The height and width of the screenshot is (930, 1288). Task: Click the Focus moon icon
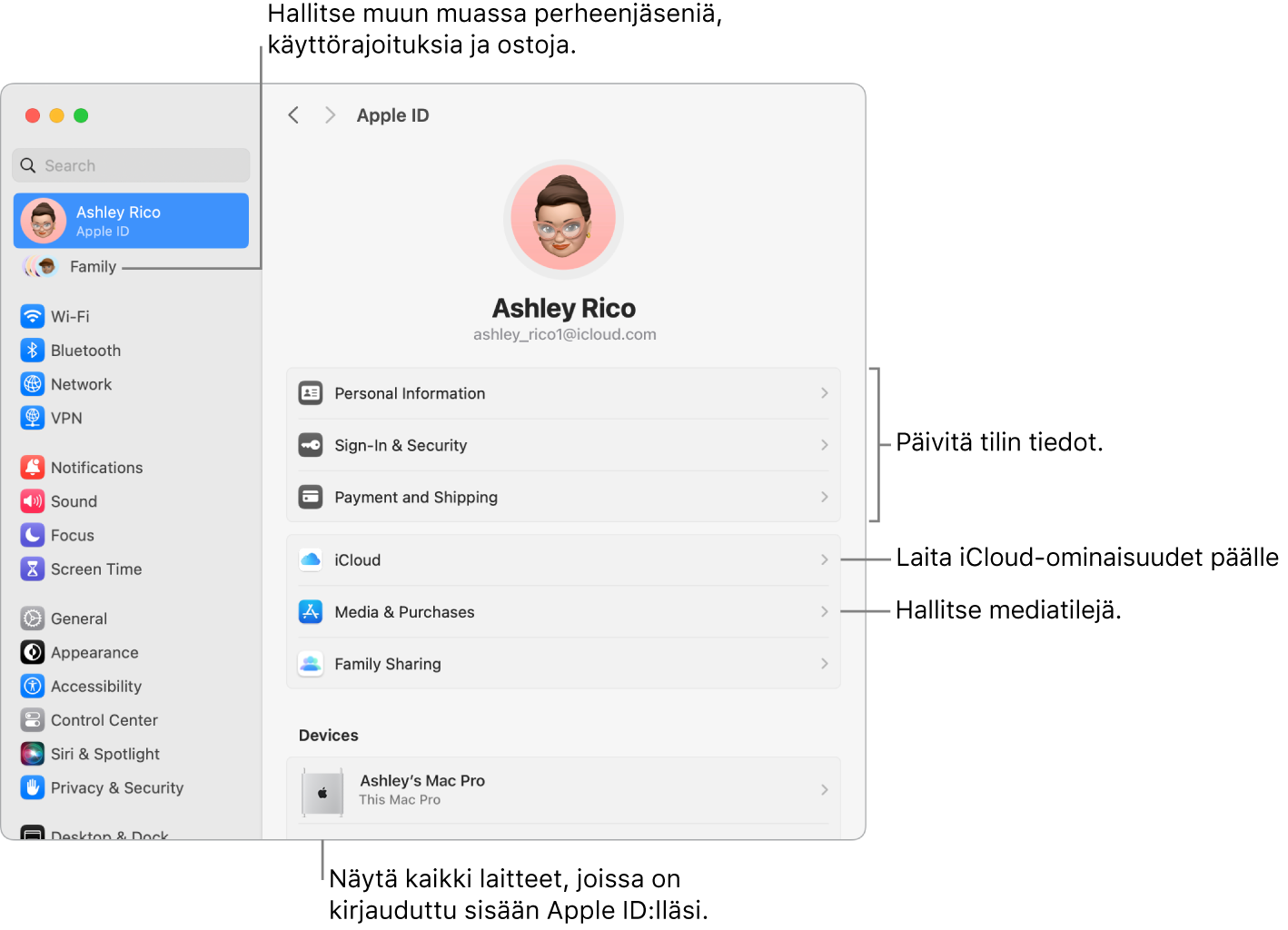click(x=33, y=535)
